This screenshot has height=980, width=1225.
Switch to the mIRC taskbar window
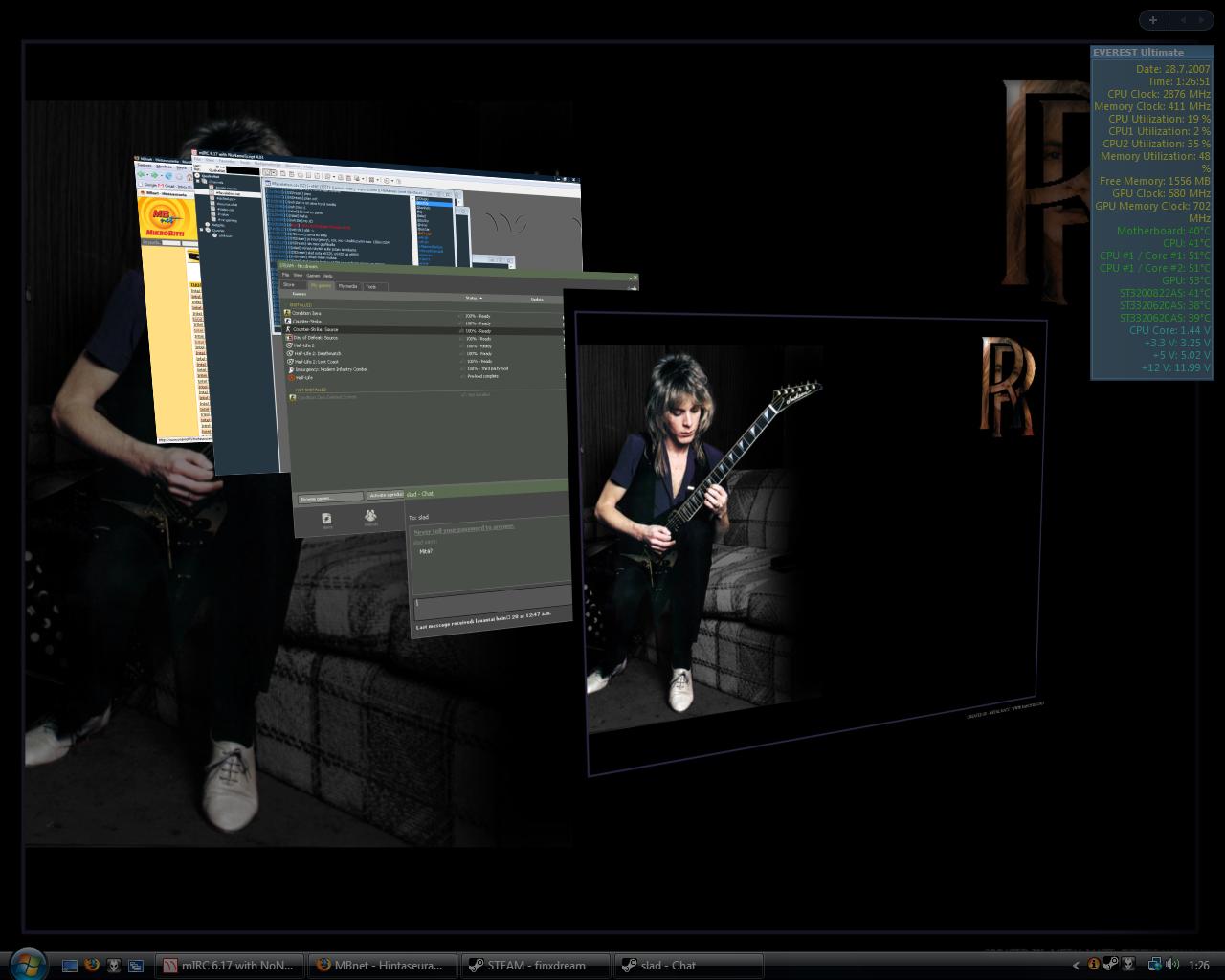click(230, 965)
